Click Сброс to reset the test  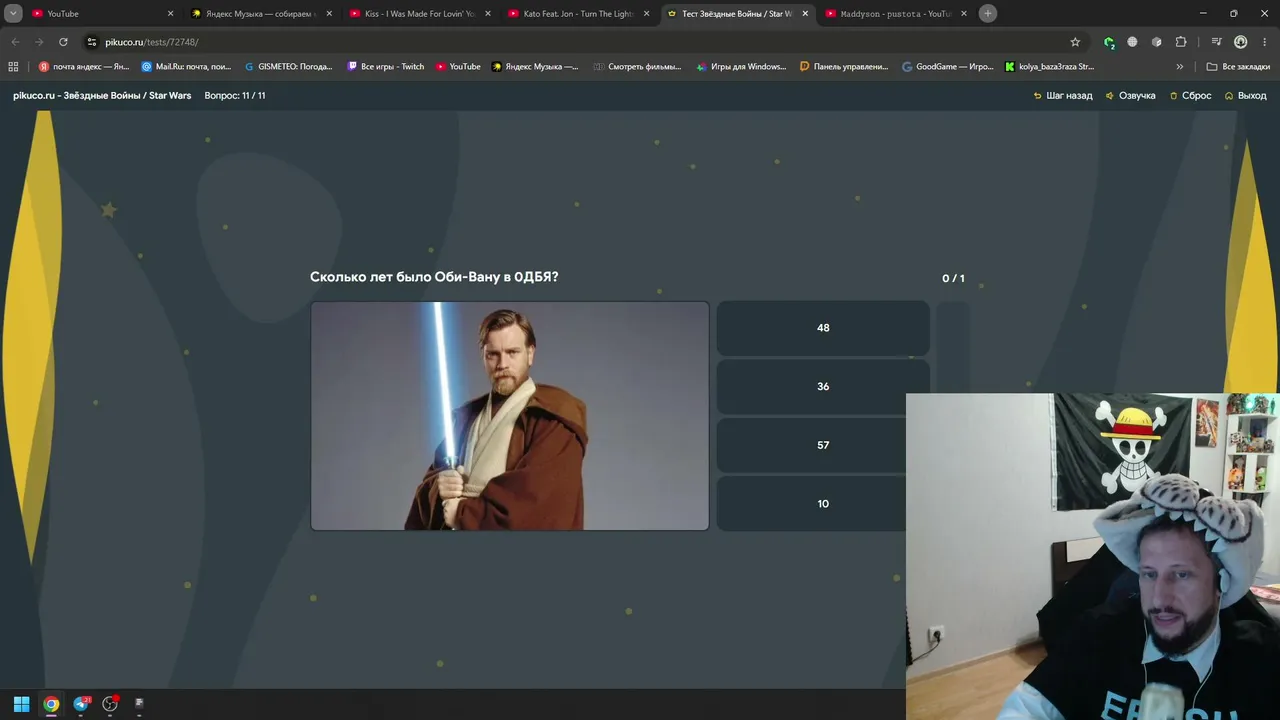tap(1191, 96)
